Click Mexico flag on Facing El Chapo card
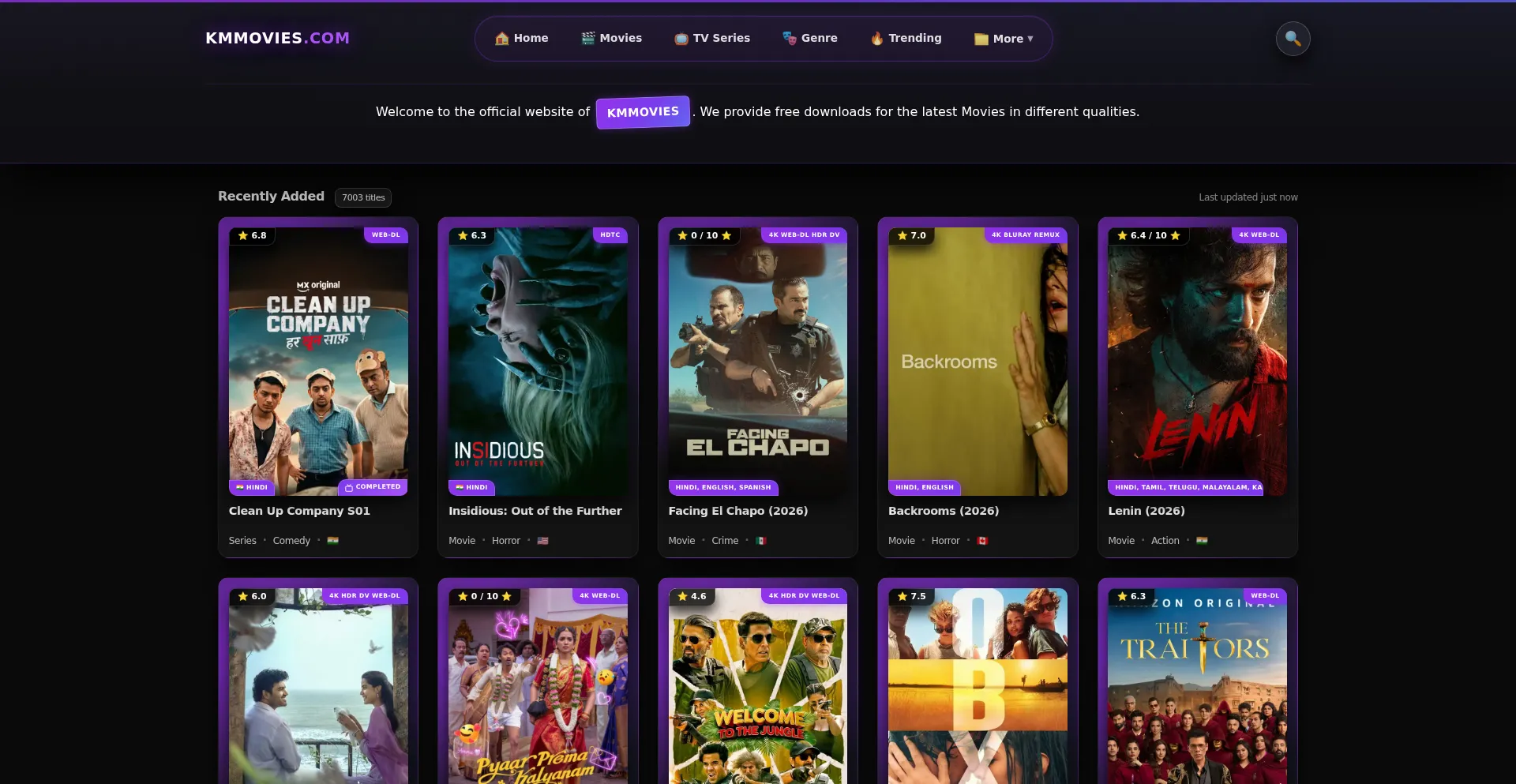 [x=760, y=541]
